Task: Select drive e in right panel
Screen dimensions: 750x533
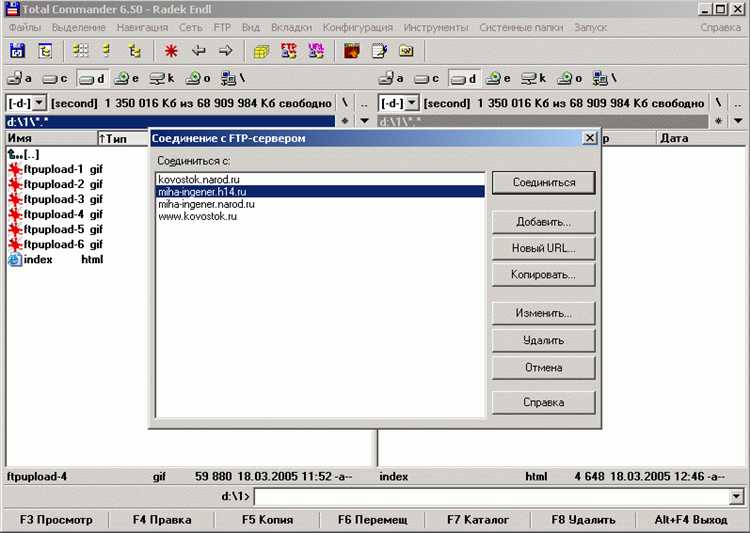Action: tap(498, 78)
